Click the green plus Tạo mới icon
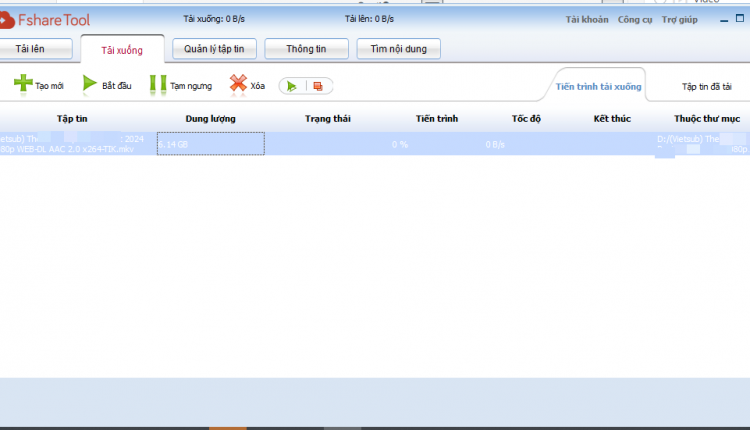This screenshot has width=750, height=430. (x=23, y=83)
